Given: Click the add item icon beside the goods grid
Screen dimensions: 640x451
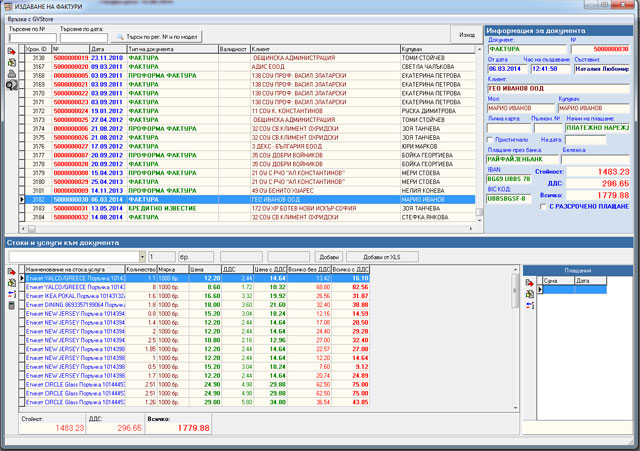Looking at the screenshot, I should pyautogui.click(x=11, y=272).
